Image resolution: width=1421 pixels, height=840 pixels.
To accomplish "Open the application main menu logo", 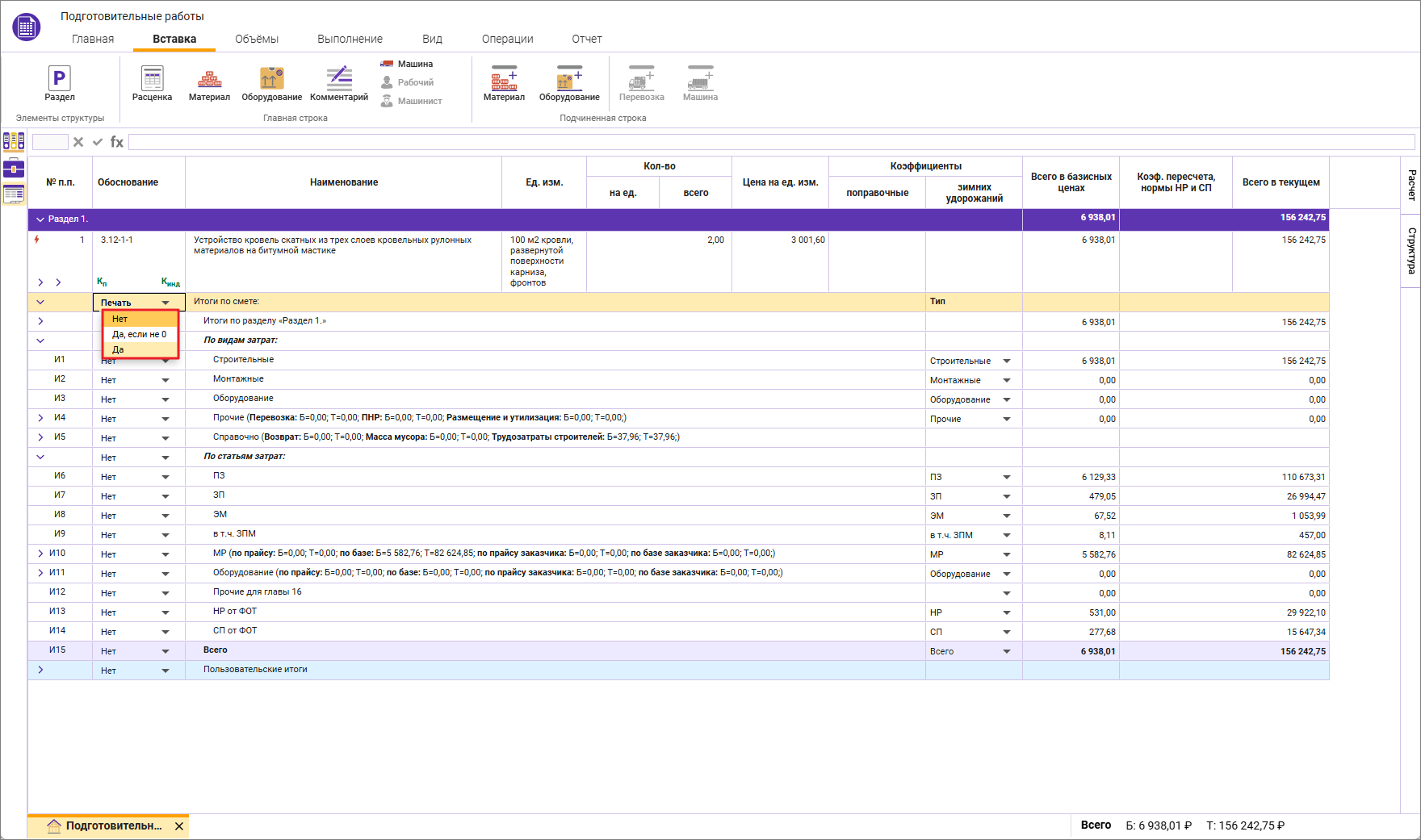I will [x=26, y=27].
